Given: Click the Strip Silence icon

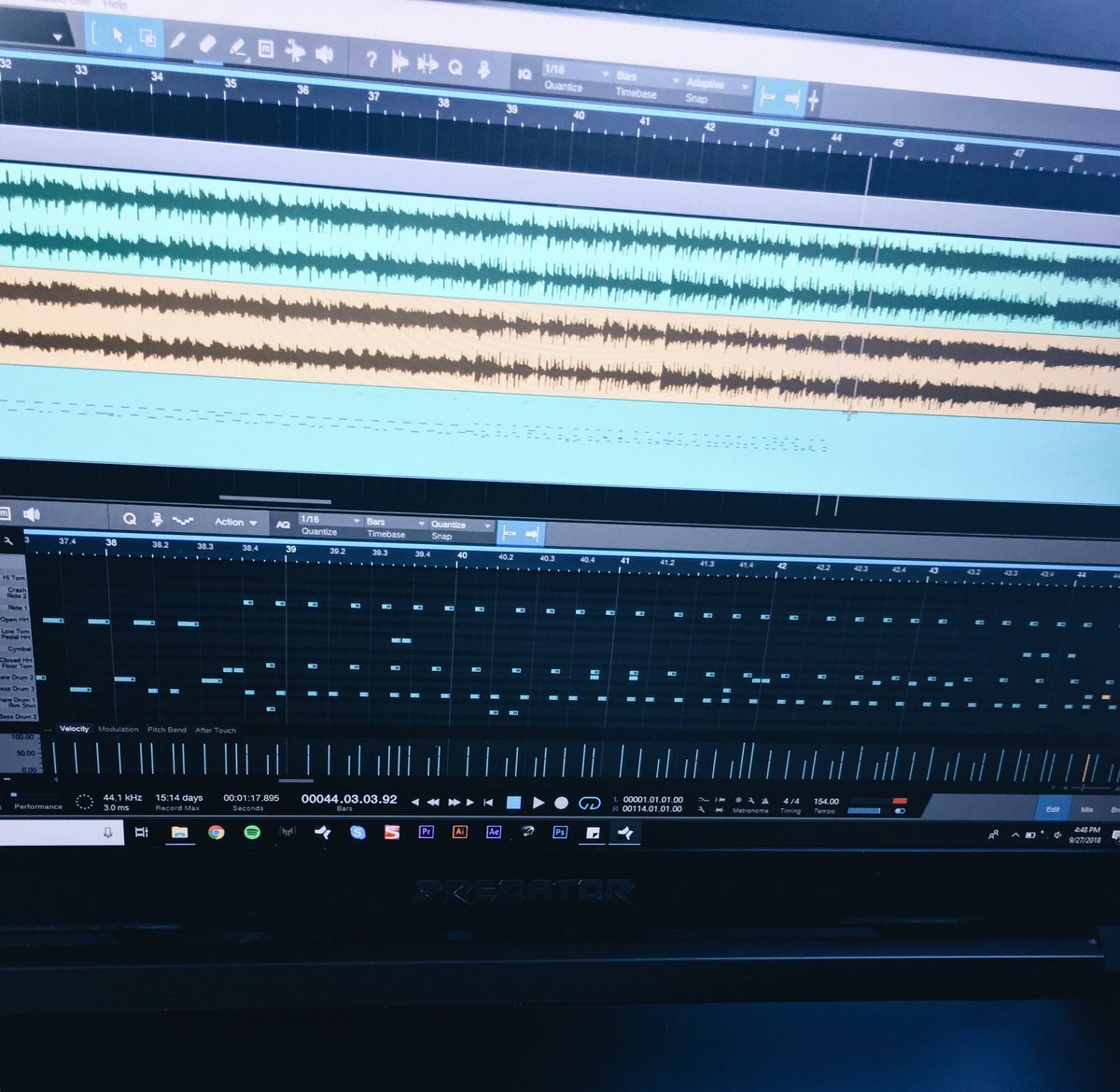Looking at the screenshot, I should pos(399,63).
